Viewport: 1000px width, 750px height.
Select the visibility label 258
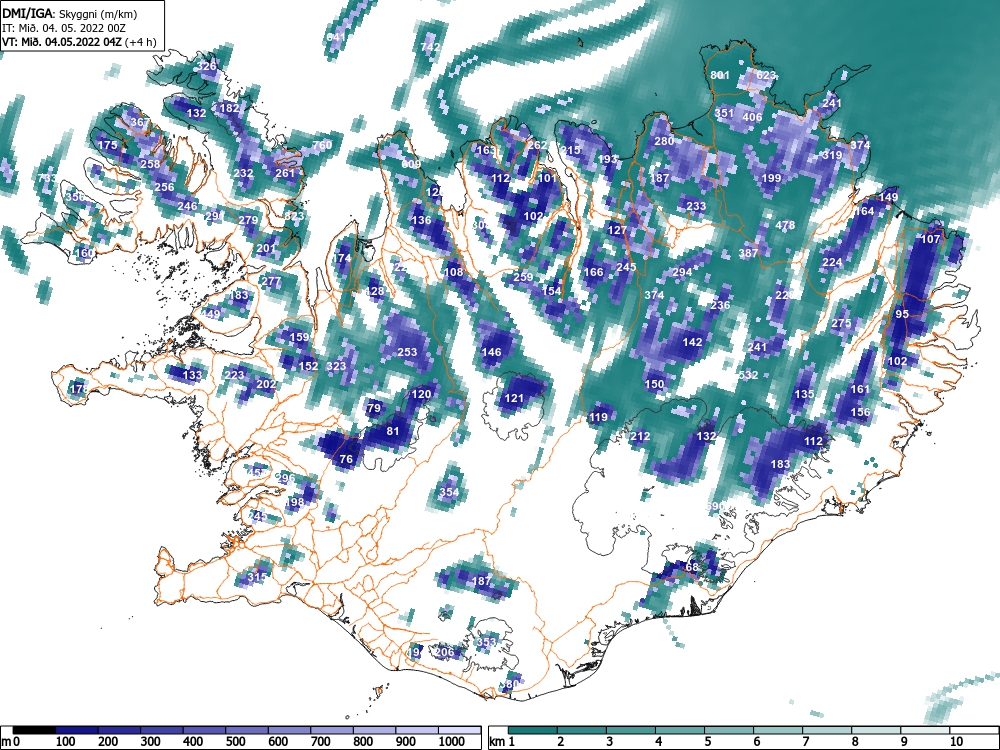coord(150,164)
